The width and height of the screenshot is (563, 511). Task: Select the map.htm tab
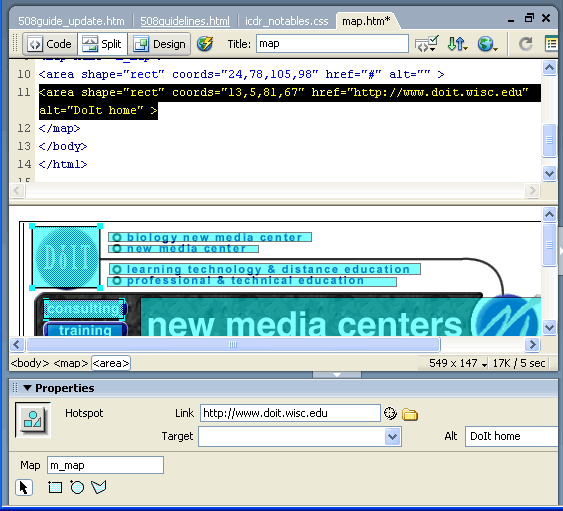point(366,21)
